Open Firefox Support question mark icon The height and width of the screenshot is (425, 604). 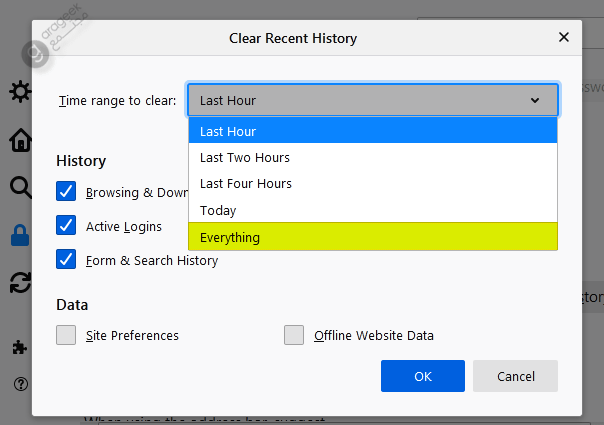coord(21,384)
